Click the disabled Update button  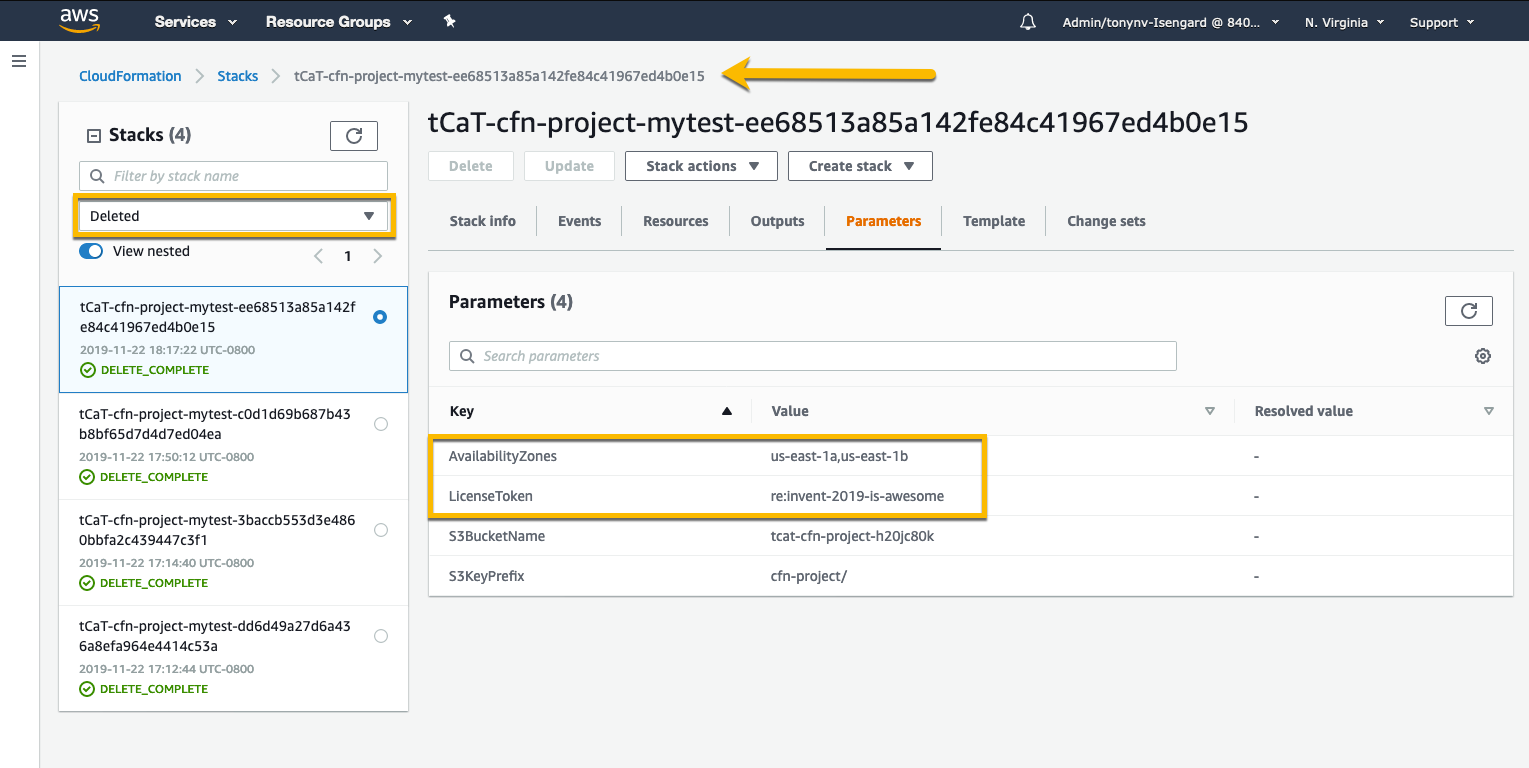point(570,166)
